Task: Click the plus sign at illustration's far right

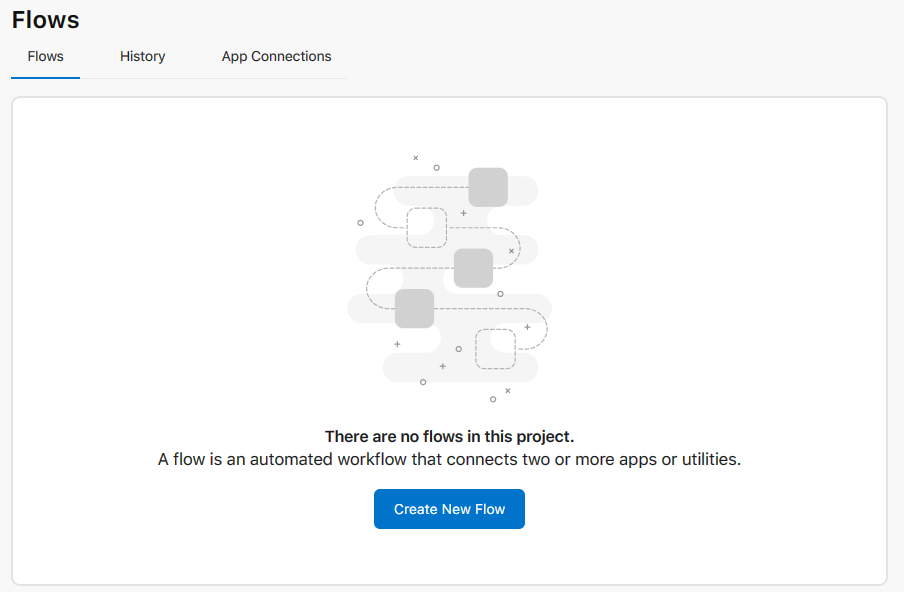Action: [x=527, y=327]
